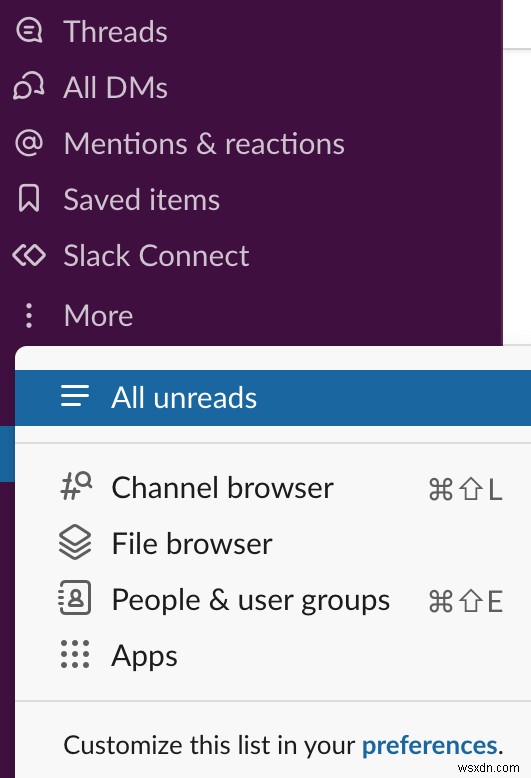Click the Slack Connect diamond icon
This screenshot has height=778, width=531.
pyautogui.click(x=29, y=256)
